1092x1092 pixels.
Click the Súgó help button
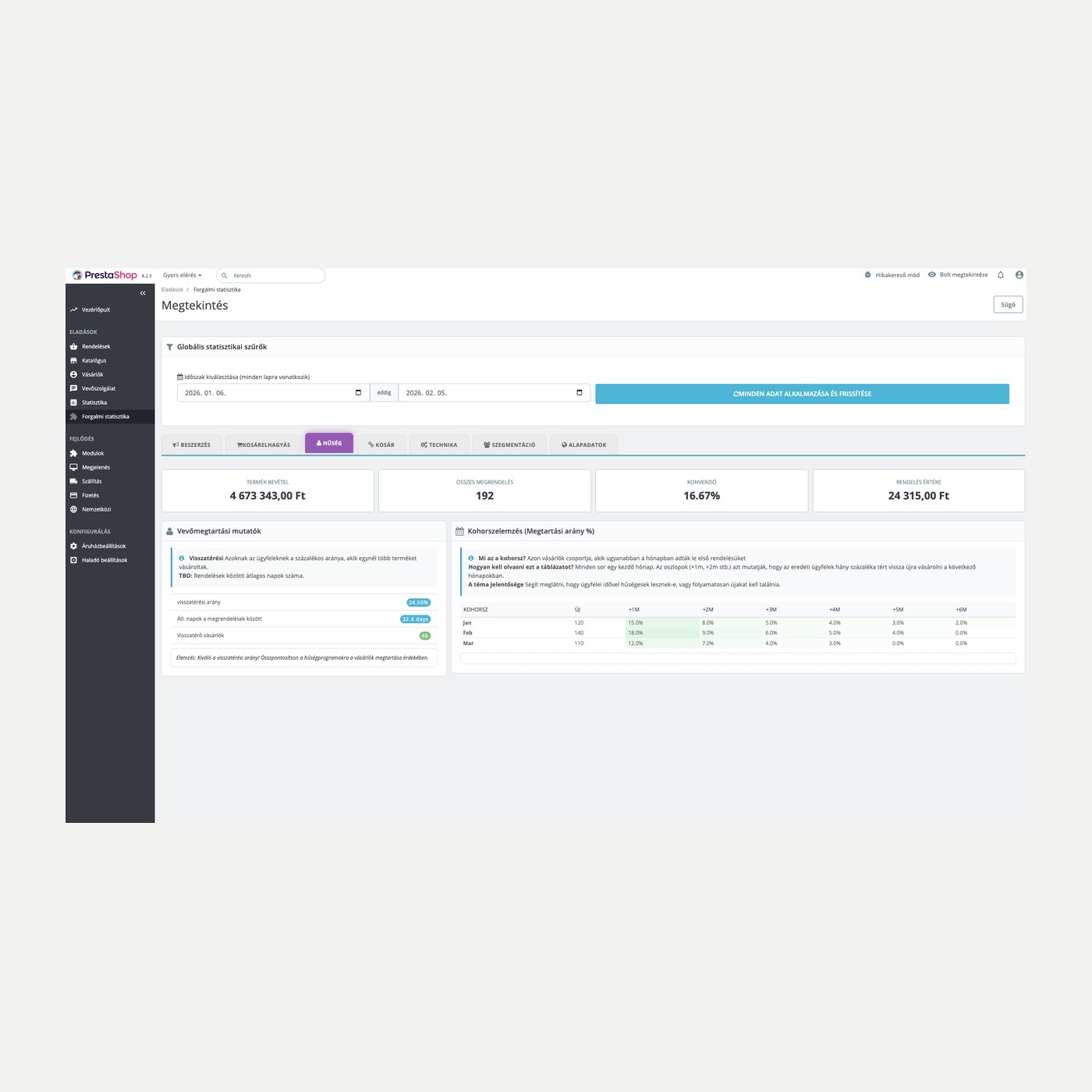pos(1008,305)
